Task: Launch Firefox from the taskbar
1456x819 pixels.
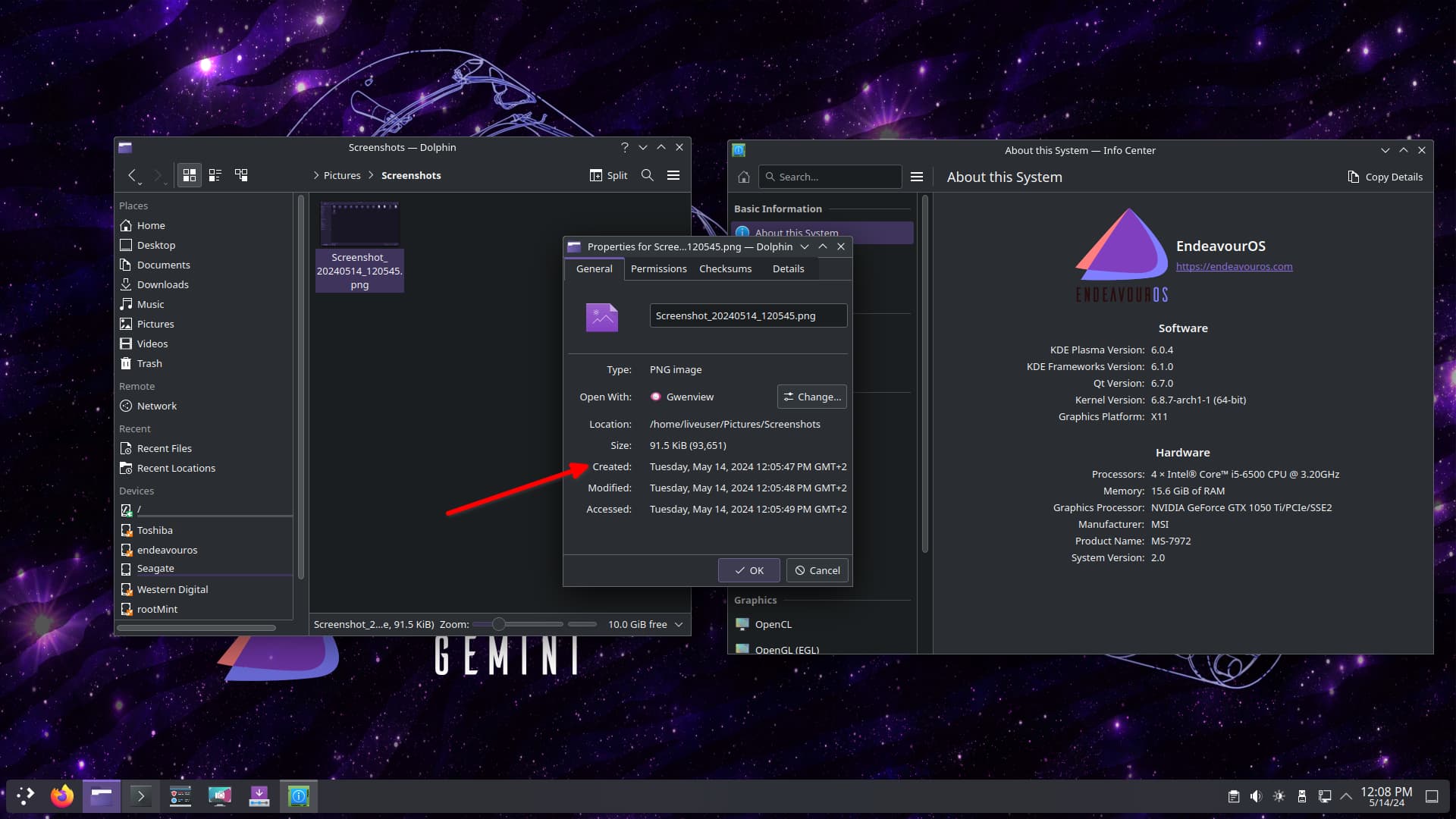Action: 62,795
